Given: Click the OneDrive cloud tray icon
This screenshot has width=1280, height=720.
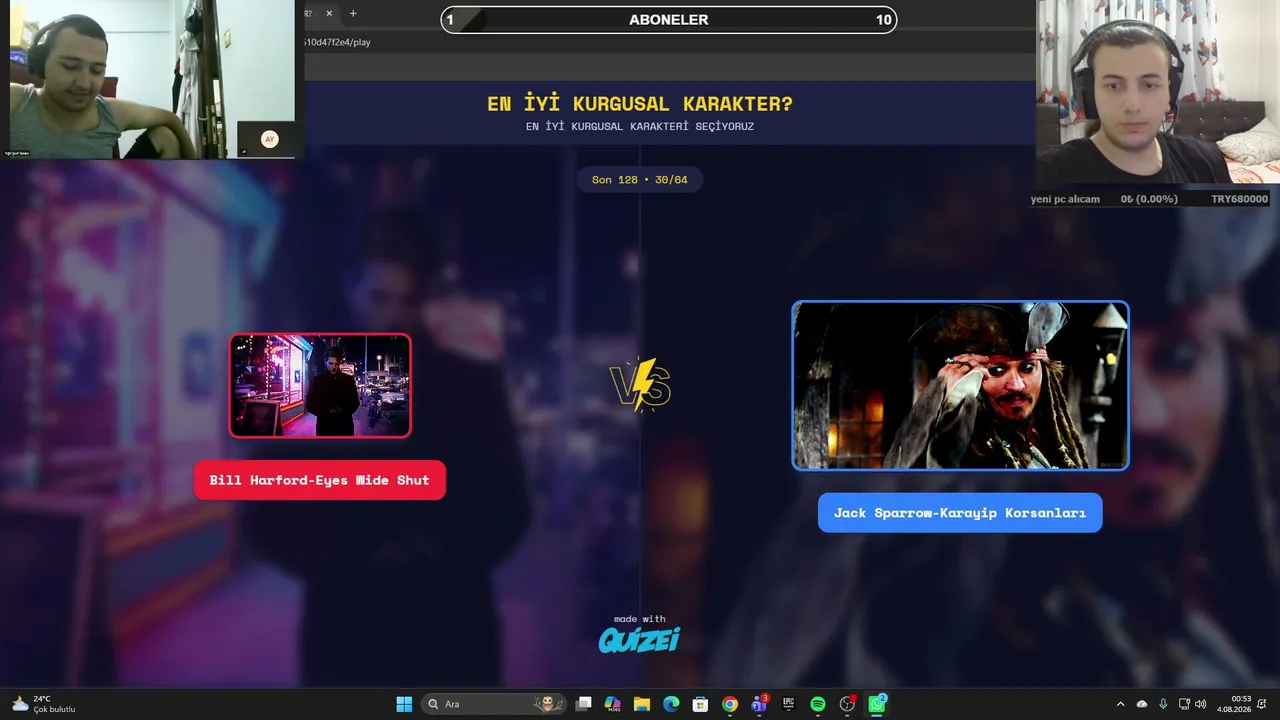Looking at the screenshot, I should (x=1142, y=704).
